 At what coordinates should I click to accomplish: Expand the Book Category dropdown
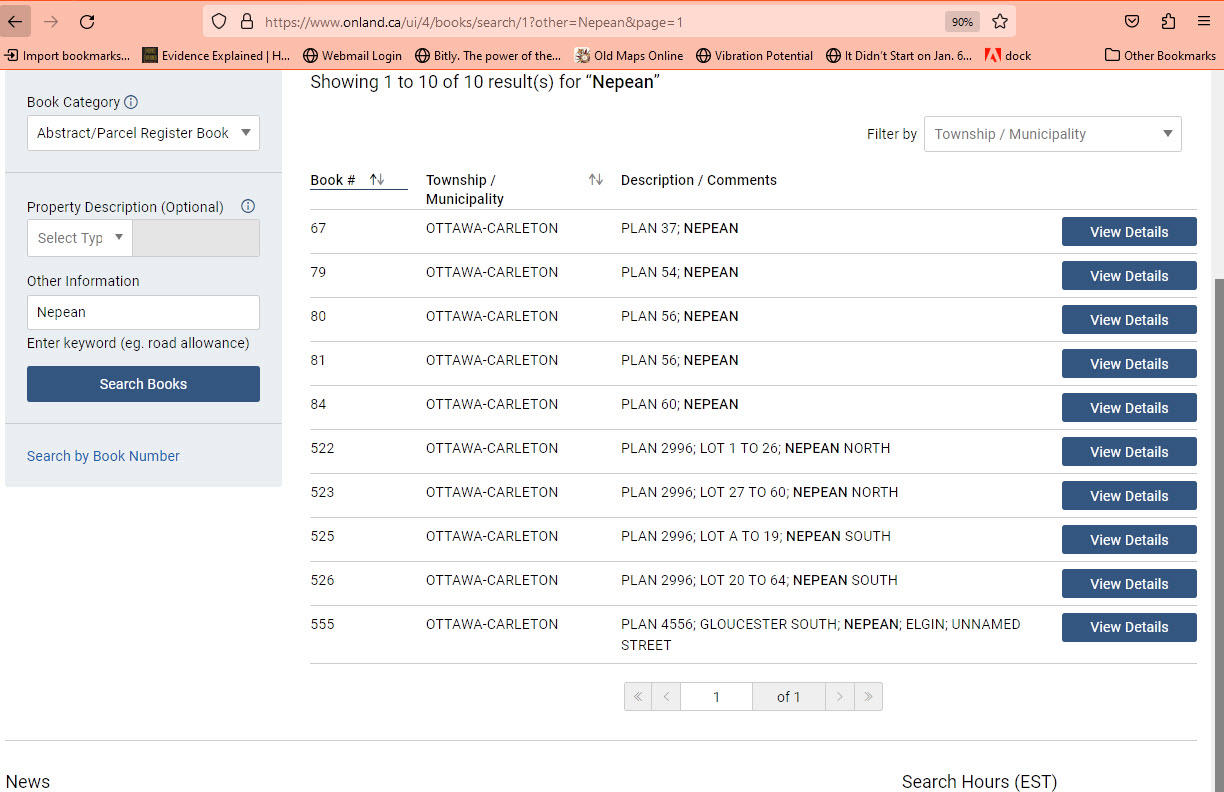[x=143, y=133]
